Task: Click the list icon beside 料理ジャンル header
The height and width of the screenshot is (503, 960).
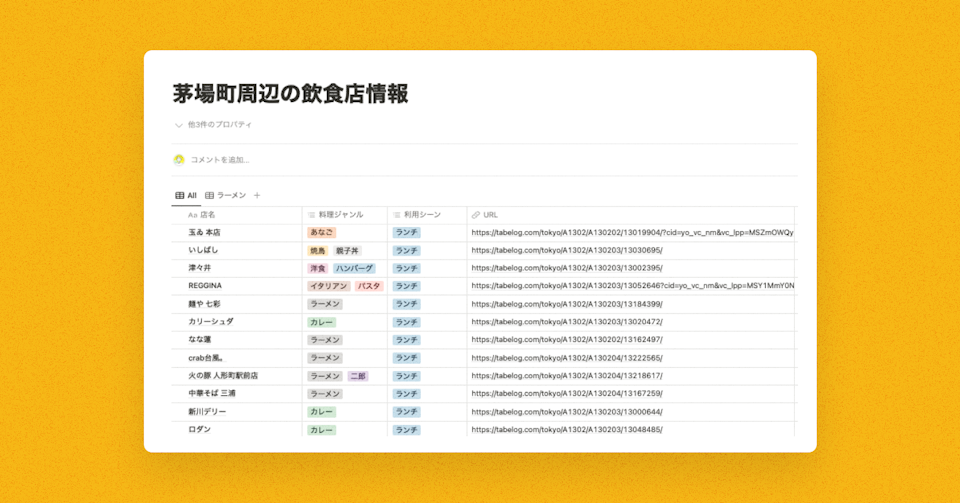Action: (312, 215)
